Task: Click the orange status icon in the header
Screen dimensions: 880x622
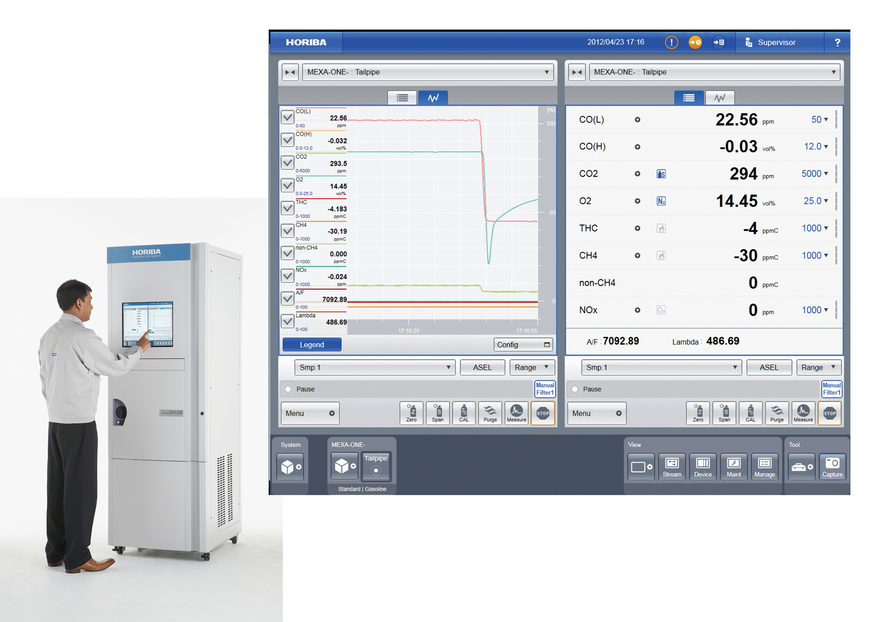Action: [695, 42]
